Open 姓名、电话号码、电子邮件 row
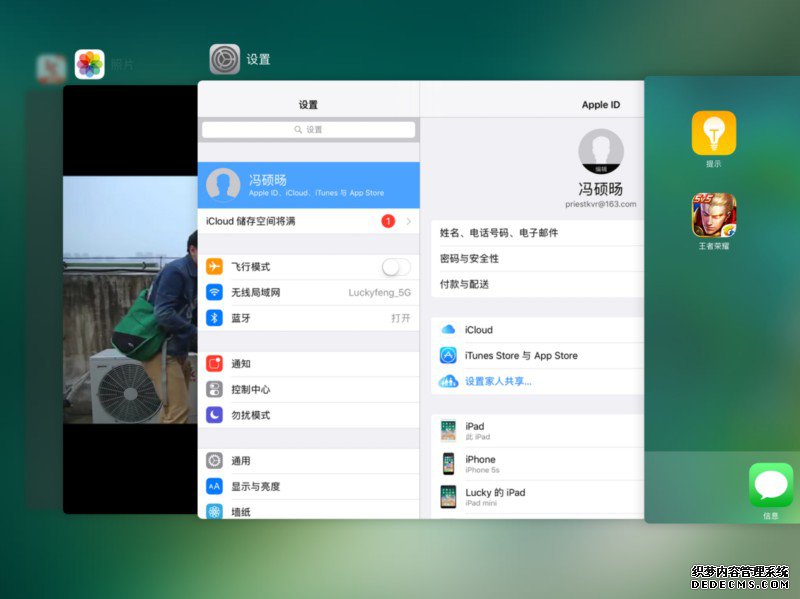800x599 pixels. click(x=537, y=233)
